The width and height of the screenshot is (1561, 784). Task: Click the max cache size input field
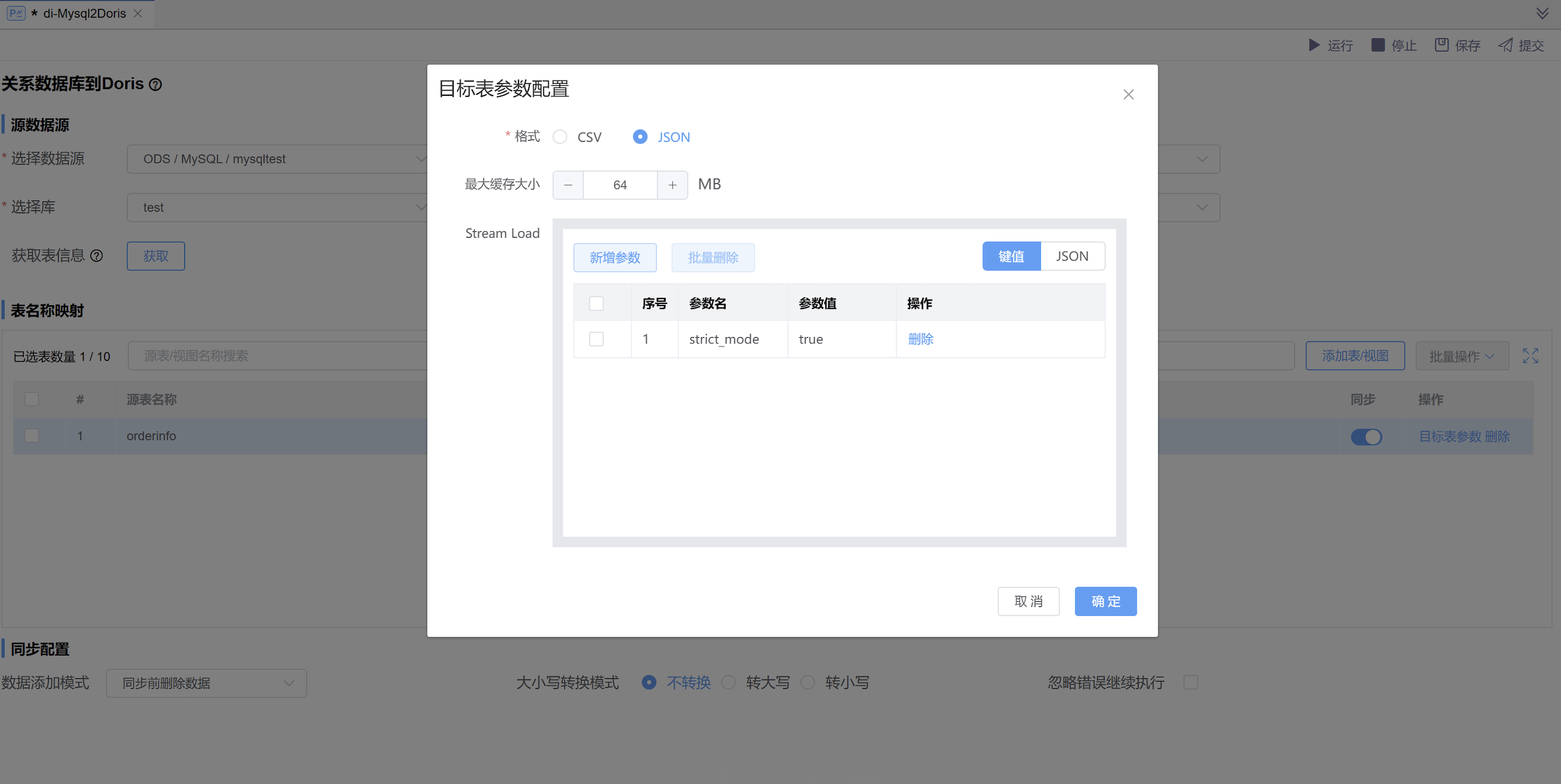pos(620,185)
